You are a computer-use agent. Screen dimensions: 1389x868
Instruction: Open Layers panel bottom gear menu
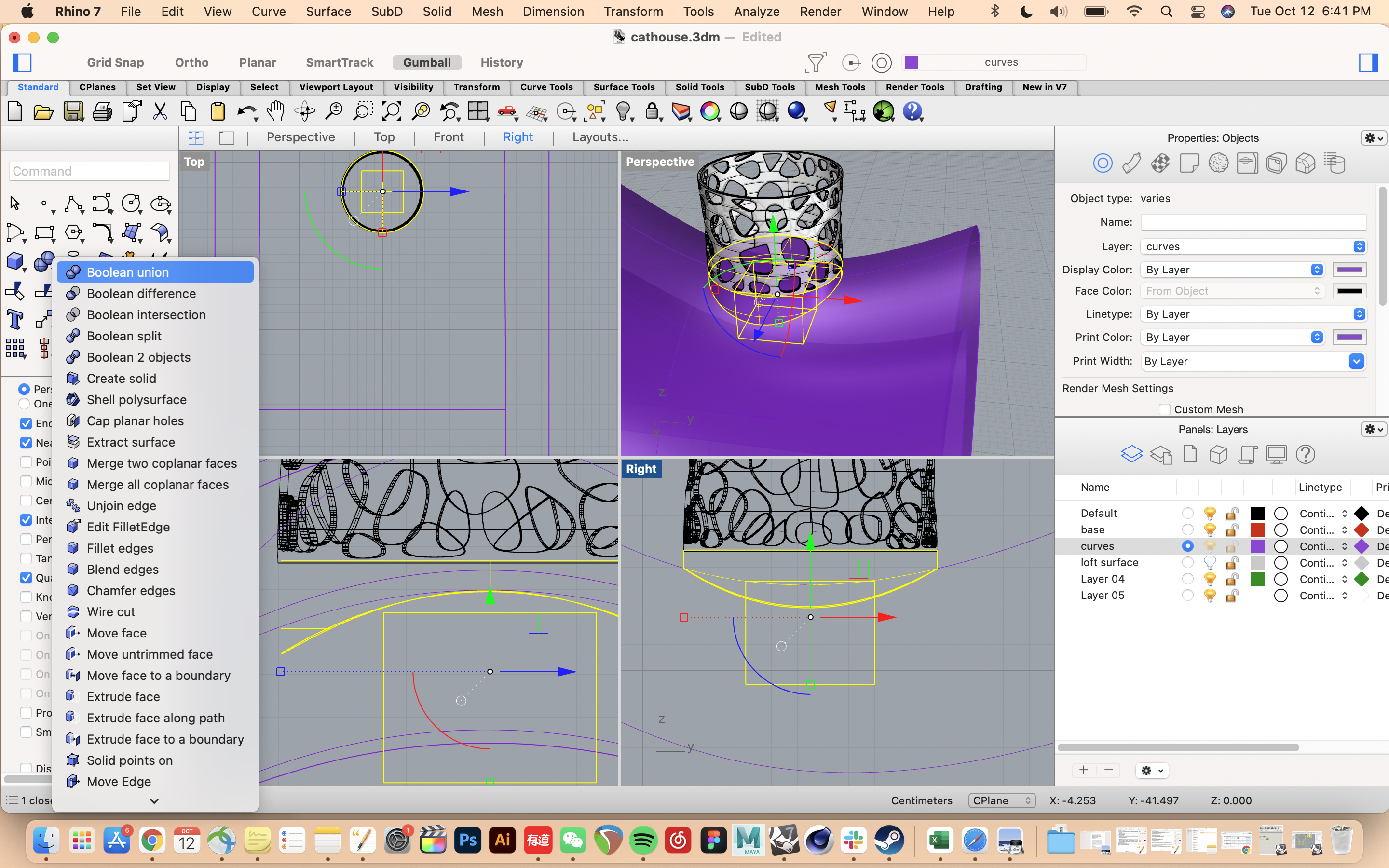[1151, 771]
